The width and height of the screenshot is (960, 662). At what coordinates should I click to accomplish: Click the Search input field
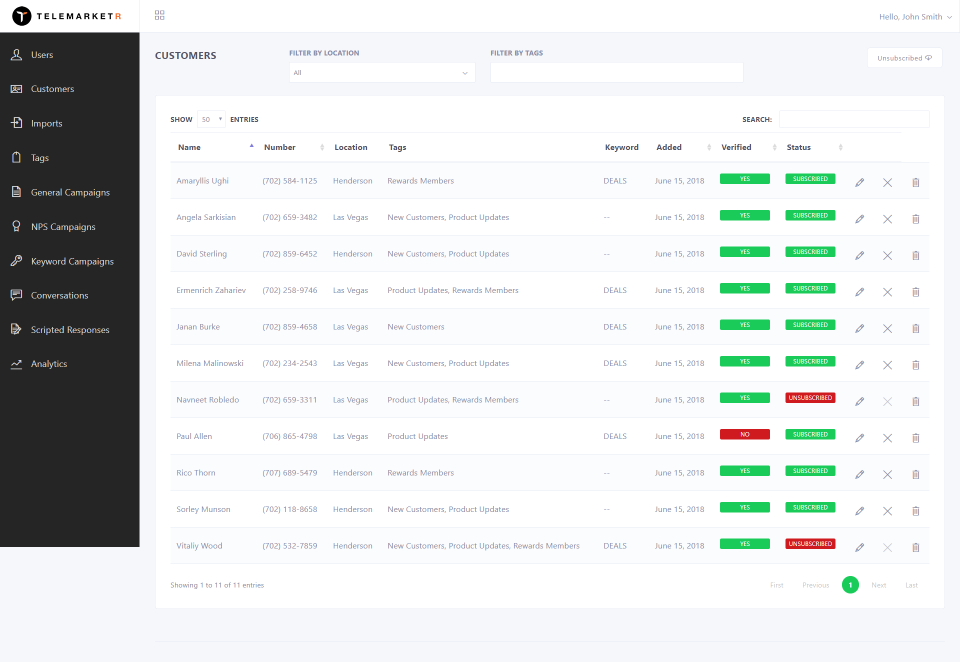(854, 119)
